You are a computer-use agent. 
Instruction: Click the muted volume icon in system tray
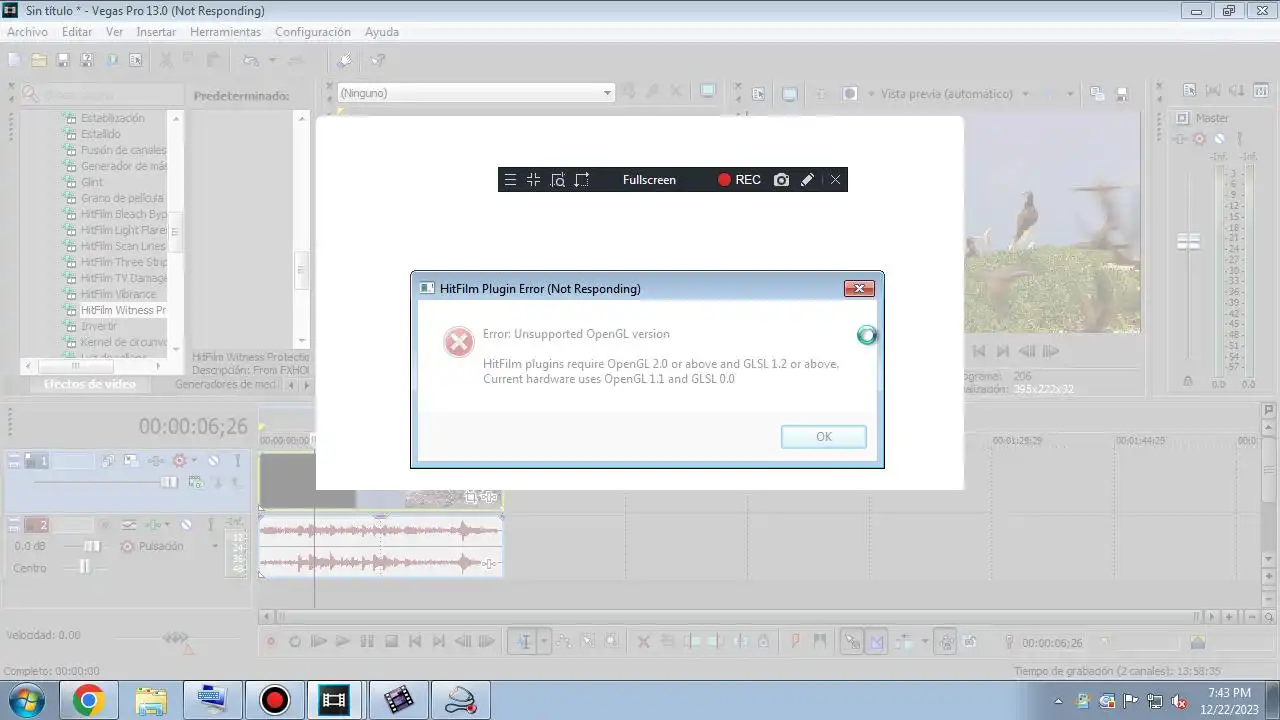point(1179,701)
